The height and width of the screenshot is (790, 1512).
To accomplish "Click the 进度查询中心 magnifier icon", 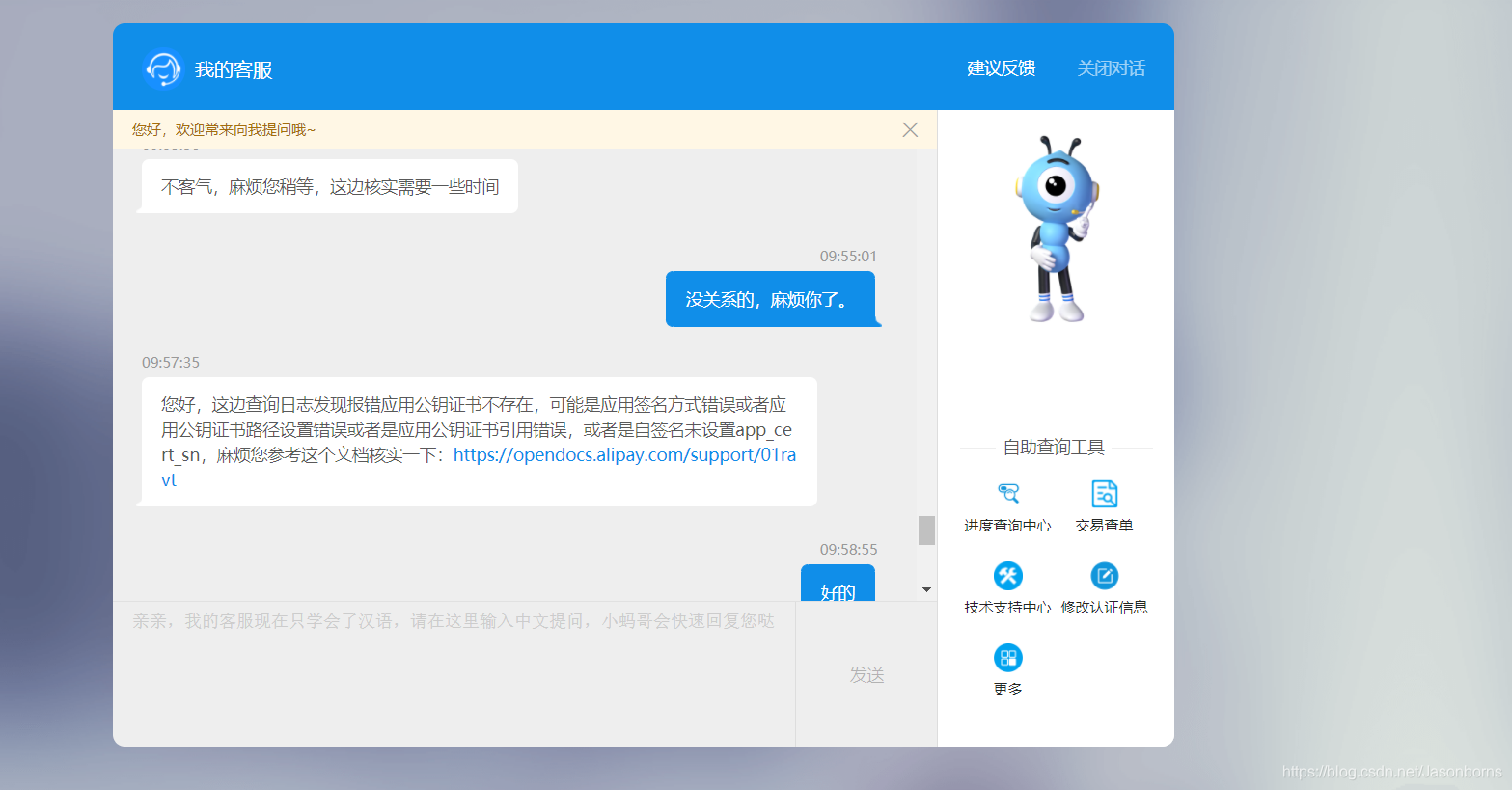I will click(1007, 494).
